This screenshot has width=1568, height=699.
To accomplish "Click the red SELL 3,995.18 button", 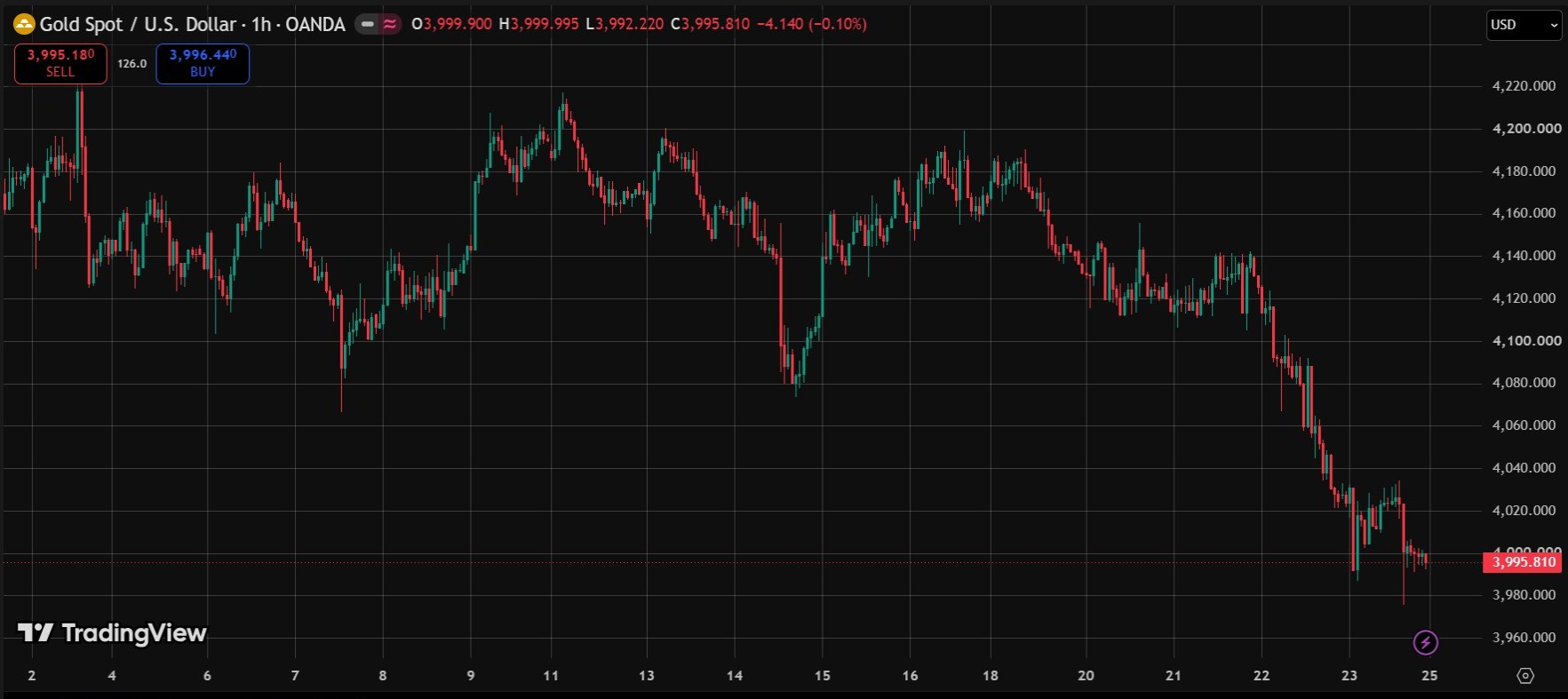I will click(x=60, y=63).
